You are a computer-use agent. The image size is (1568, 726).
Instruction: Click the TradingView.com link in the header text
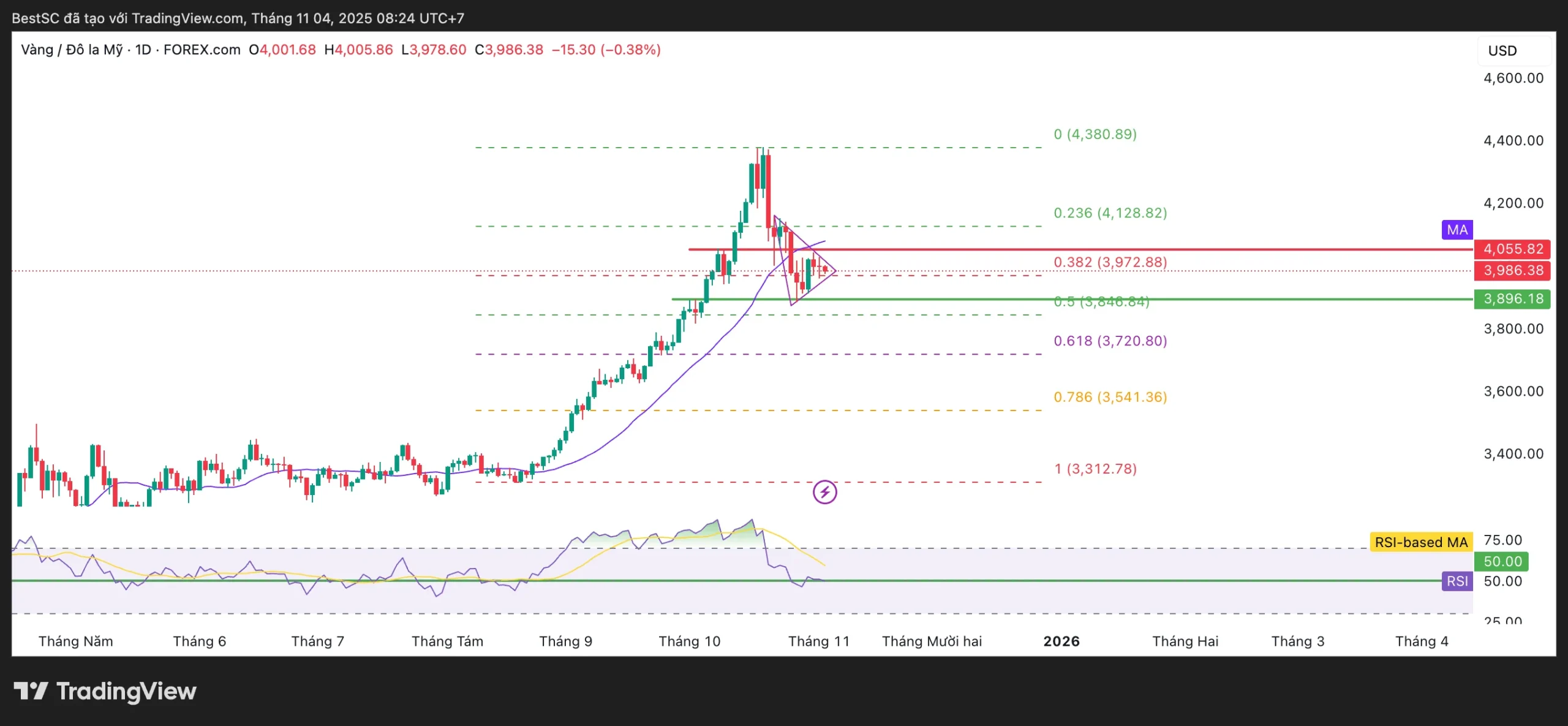pyautogui.click(x=187, y=18)
